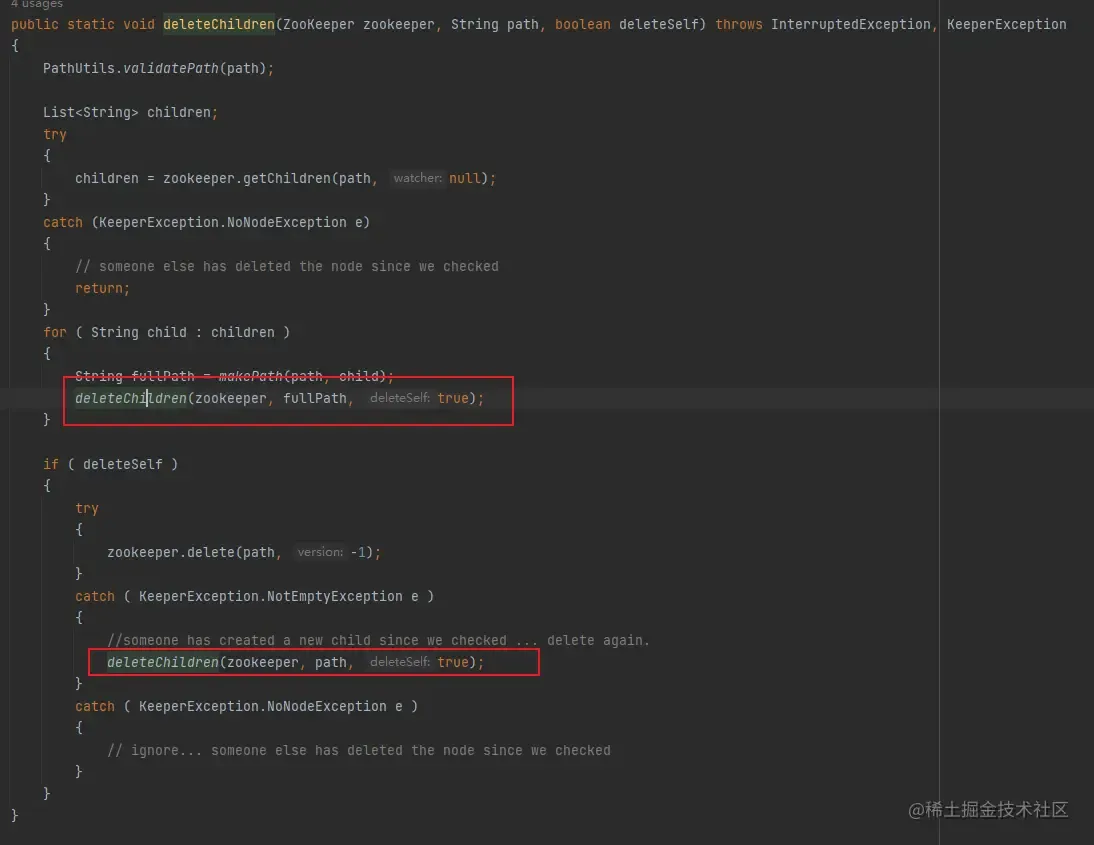Screen dimensions: 1094x845
Task: Click the catch for KeeperException.NotEmptyException
Action: click(x=255, y=597)
